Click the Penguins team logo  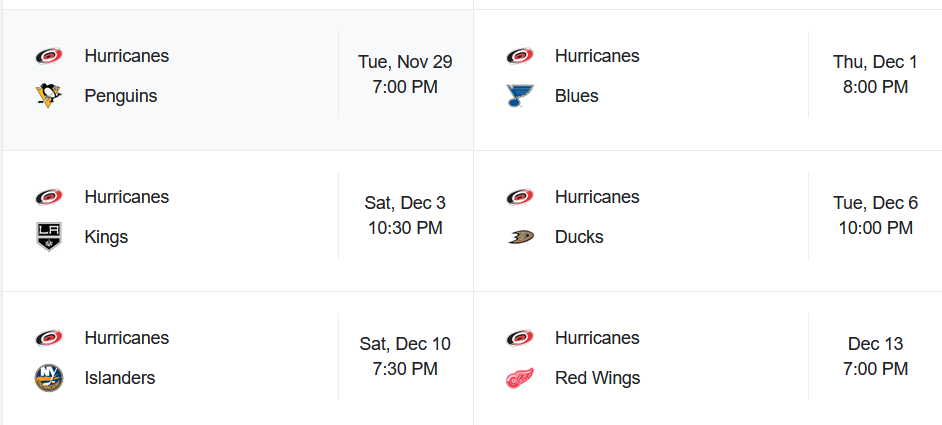coord(48,96)
